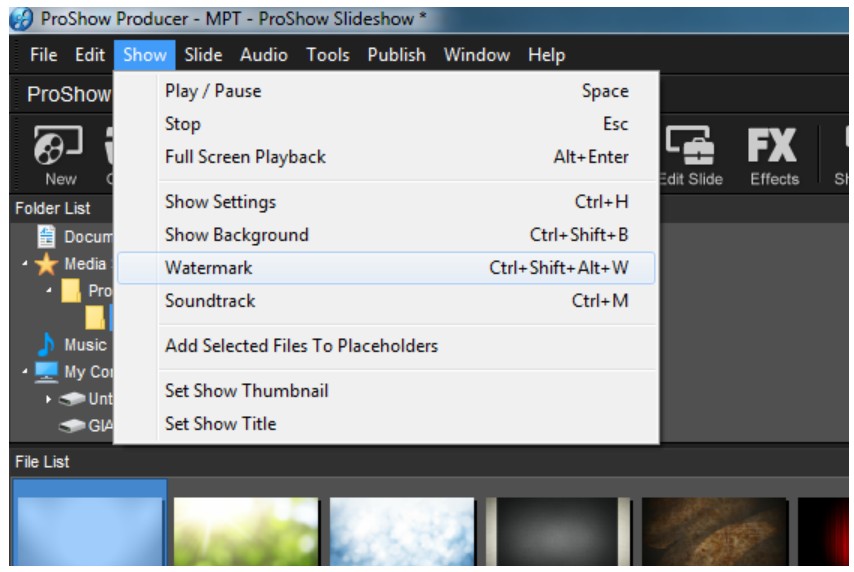Open the Publish menu
The height and width of the screenshot is (572, 854).
[x=396, y=55]
